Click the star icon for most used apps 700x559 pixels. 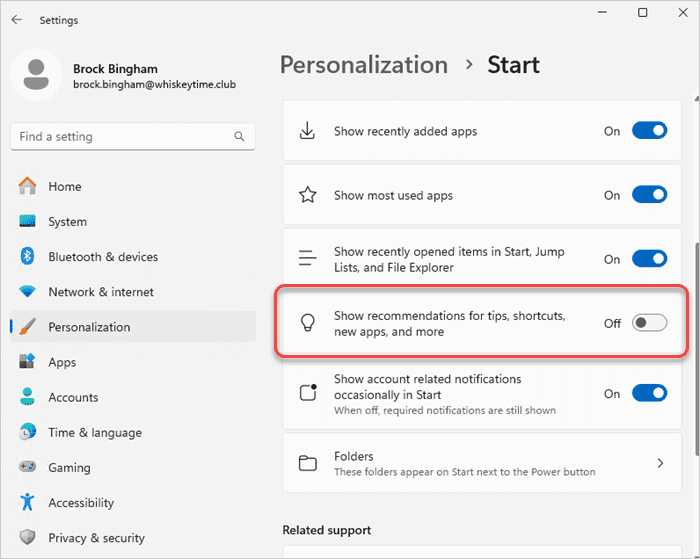[x=308, y=195]
